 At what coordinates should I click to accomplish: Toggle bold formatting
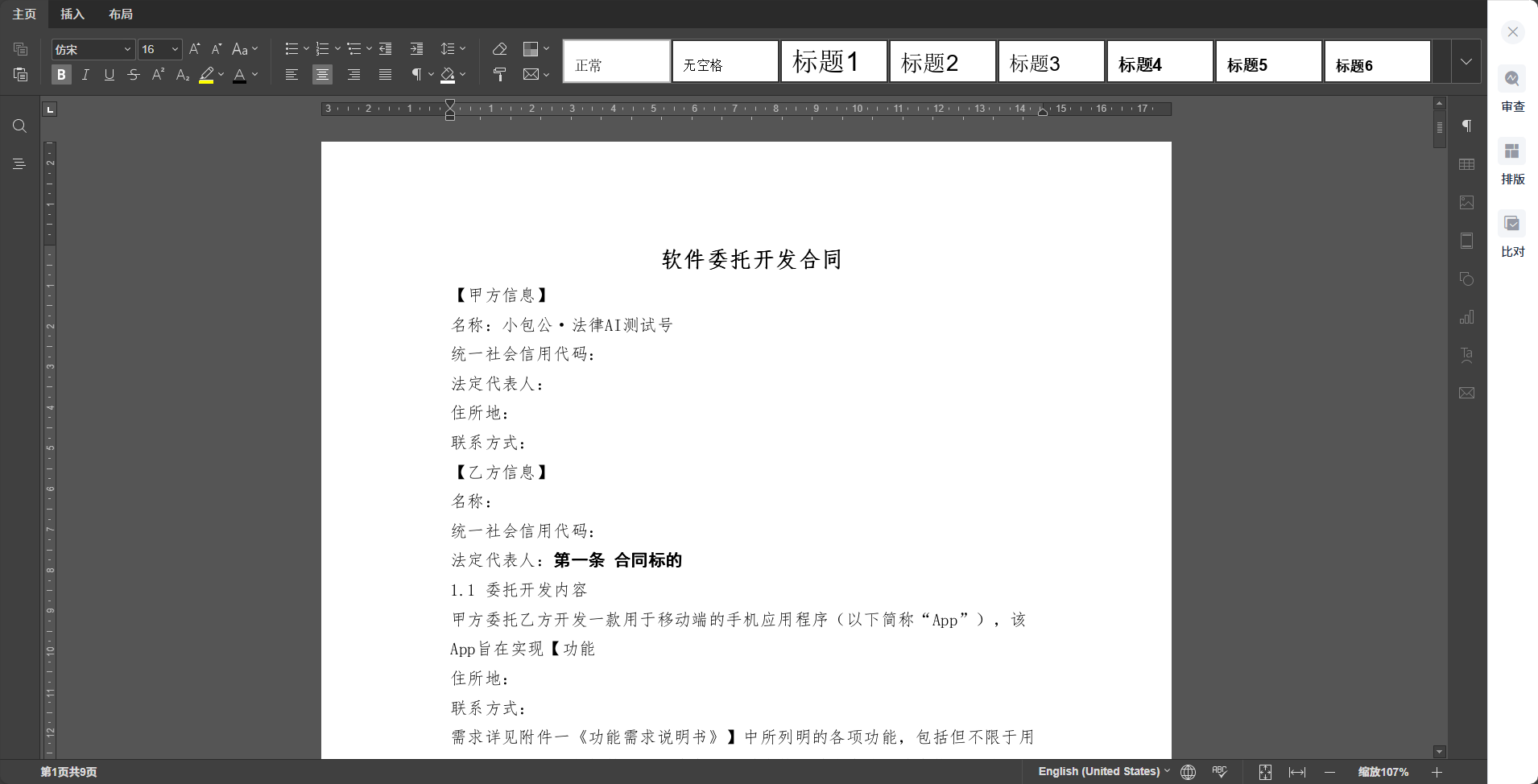[61, 75]
